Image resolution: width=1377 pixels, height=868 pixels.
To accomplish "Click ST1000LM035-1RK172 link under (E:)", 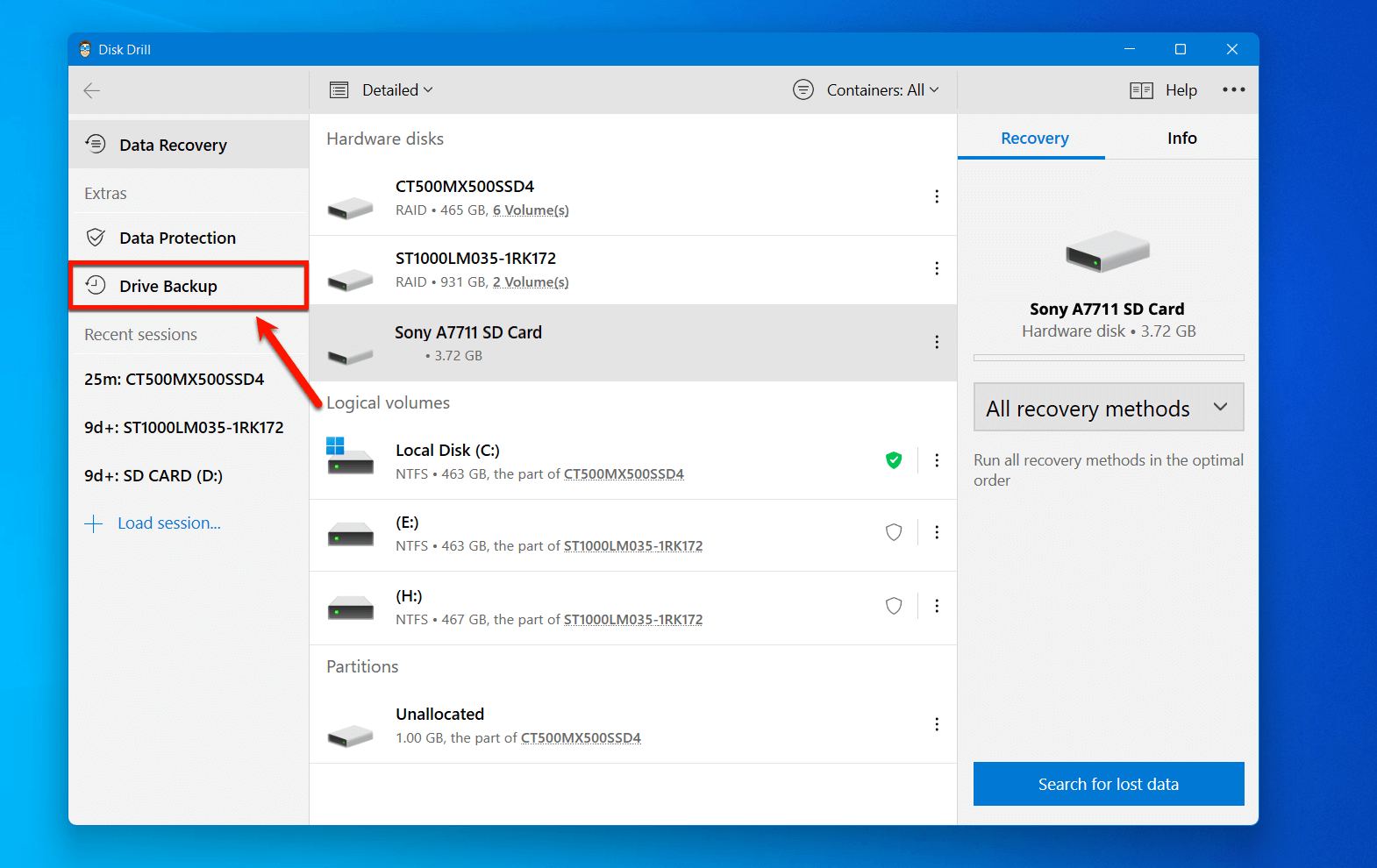I will (x=633, y=546).
